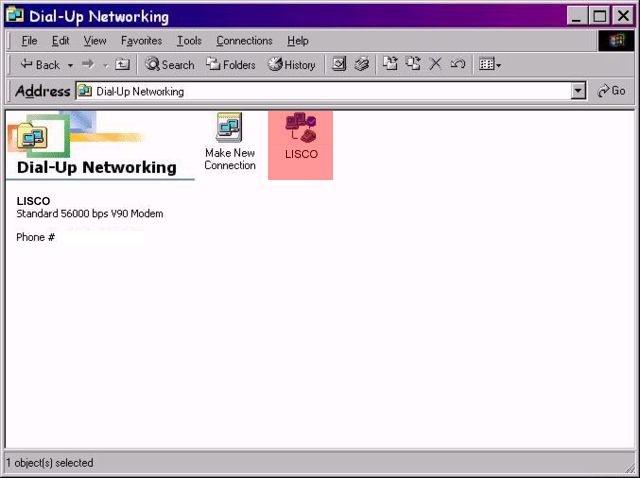The height and width of the screenshot is (478, 640).
Task: Go up one folder level
Action: point(123,65)
